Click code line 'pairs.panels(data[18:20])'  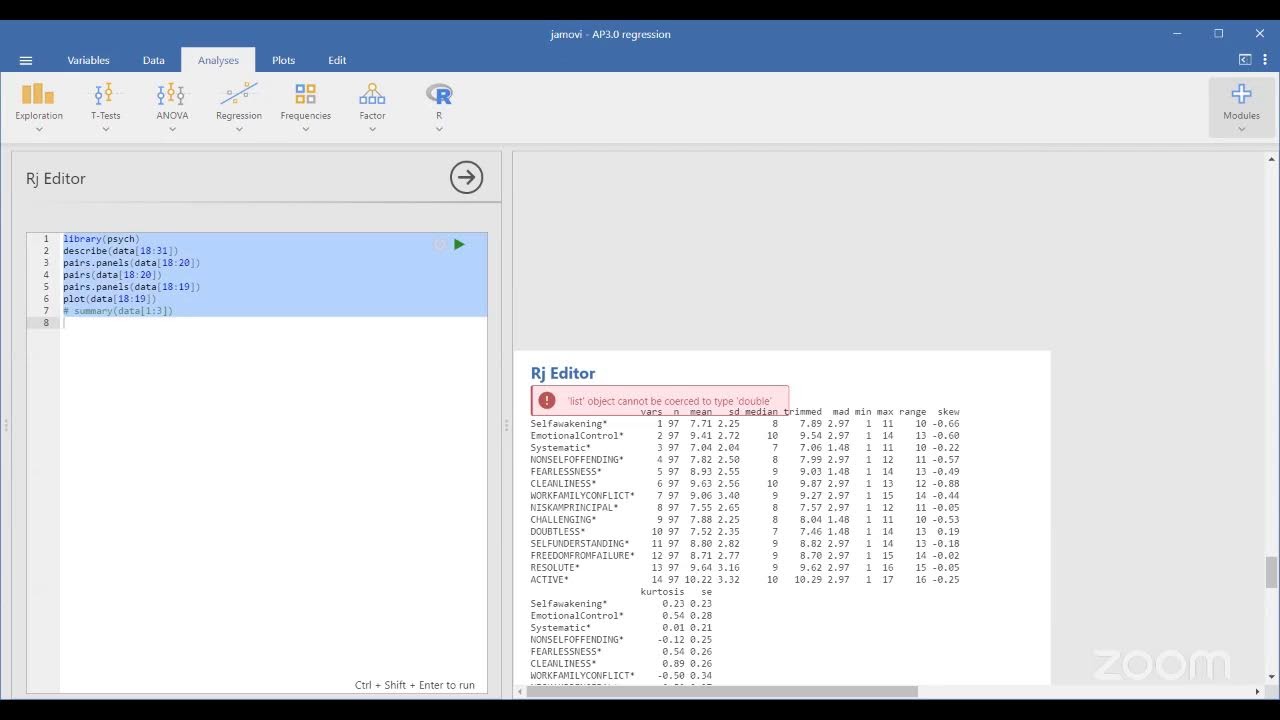point(131,263)
